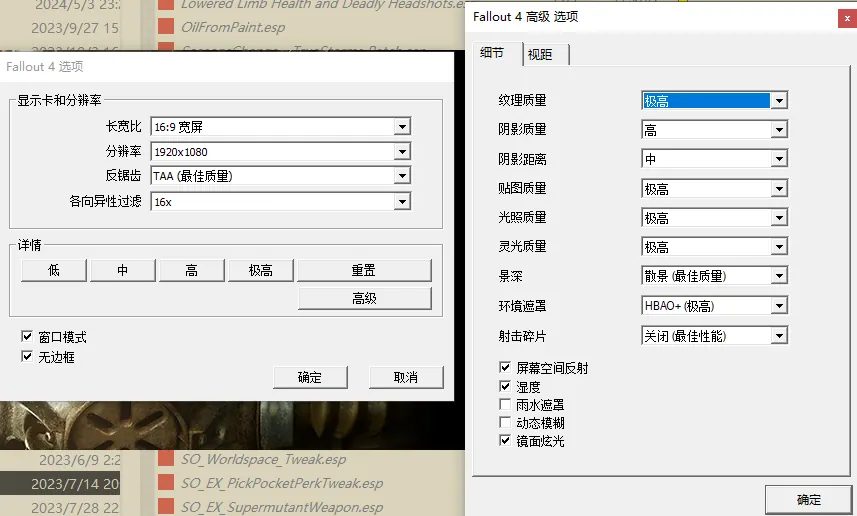Click the red icon beside SO_EX_SupermutantWeapon.esp

click(166, 506)
